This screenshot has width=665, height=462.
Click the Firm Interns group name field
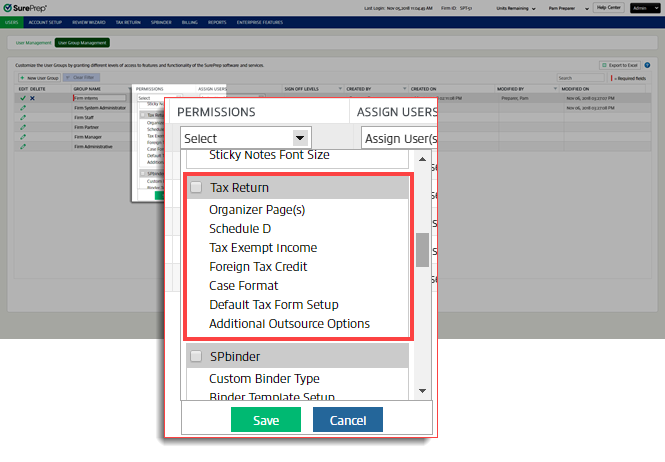[x=100, y=98]
